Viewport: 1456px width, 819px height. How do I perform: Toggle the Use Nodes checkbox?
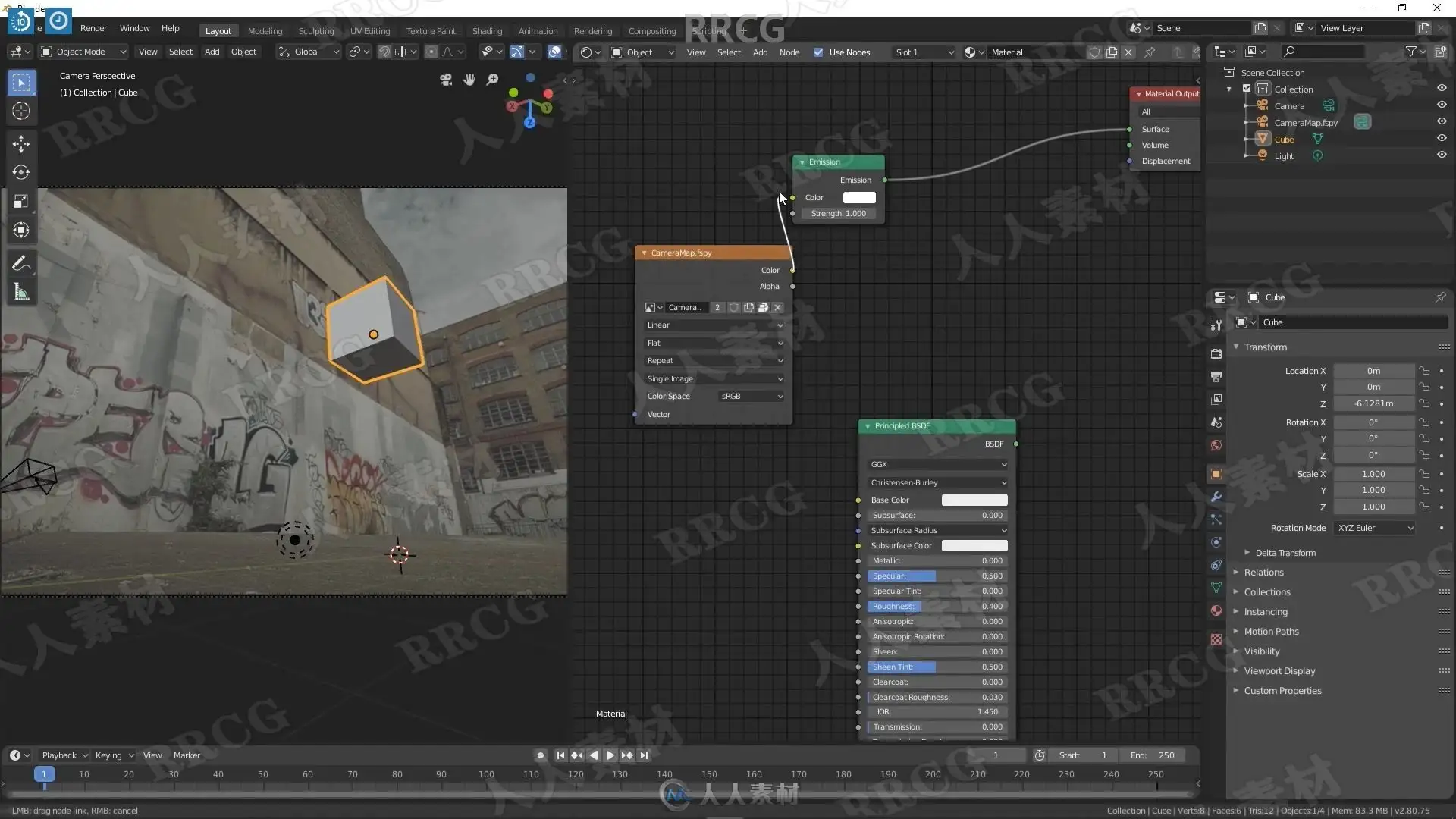click(818, 52)
